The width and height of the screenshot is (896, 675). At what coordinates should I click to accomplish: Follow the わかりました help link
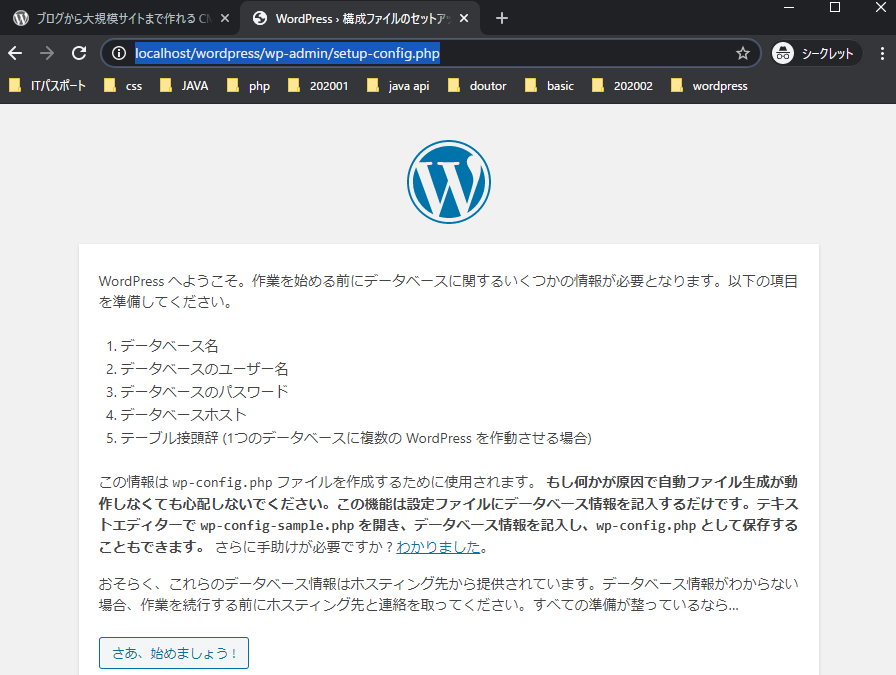click(438, 547)
